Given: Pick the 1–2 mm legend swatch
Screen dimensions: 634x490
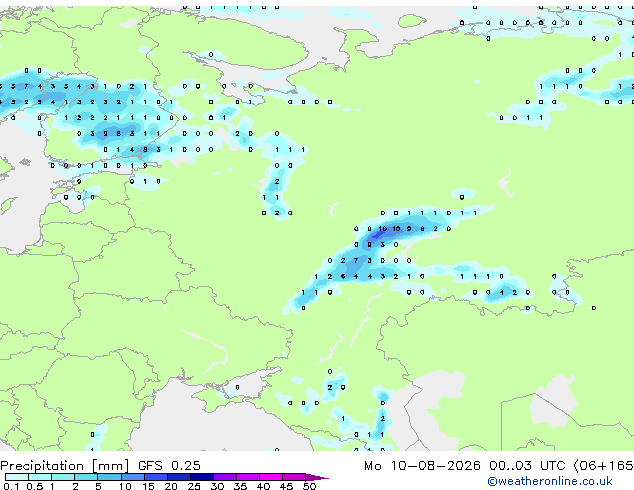Looking at the screenshot, I should tap(63, 477).
